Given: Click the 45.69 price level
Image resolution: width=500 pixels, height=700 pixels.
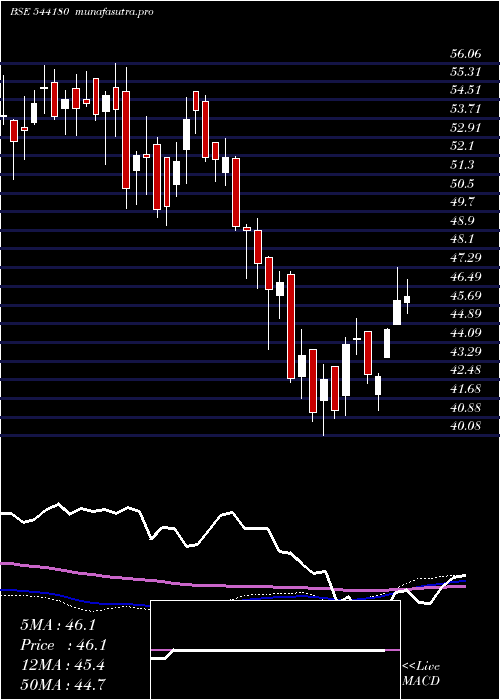Looking at the screenshot, I should 465,296.
